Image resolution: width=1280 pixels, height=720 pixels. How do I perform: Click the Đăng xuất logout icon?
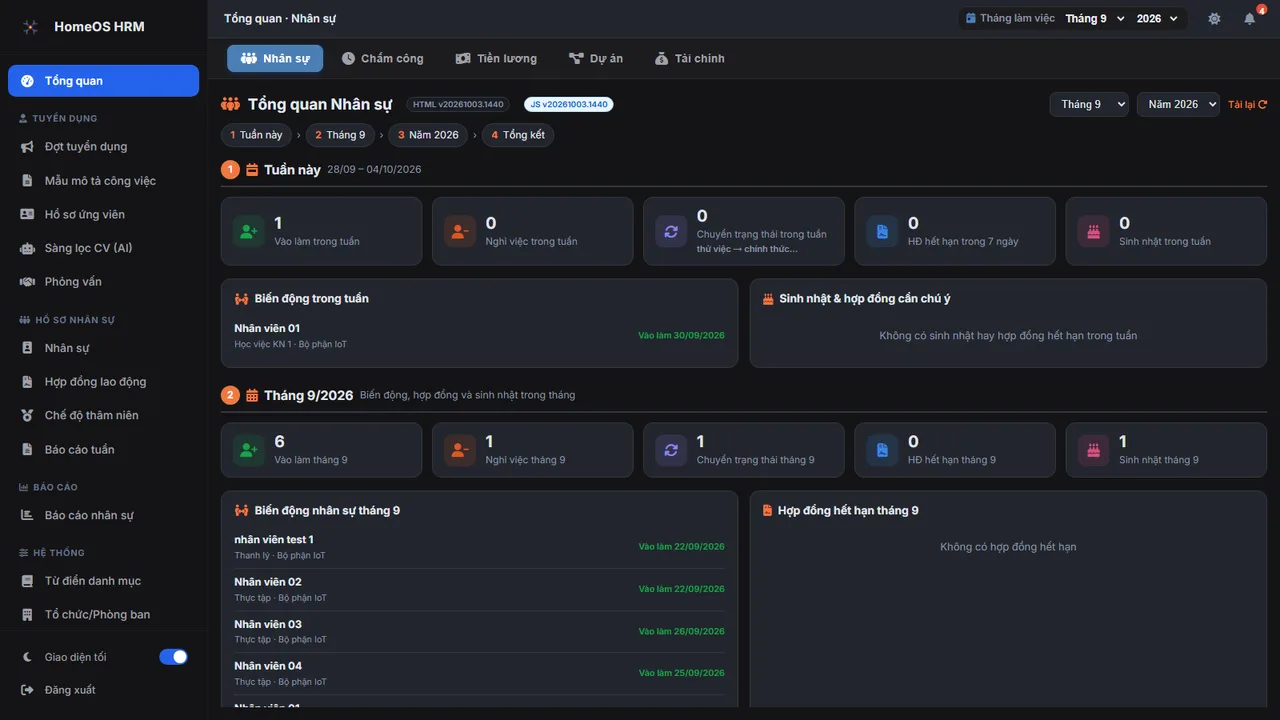click(x=27, y=690)
